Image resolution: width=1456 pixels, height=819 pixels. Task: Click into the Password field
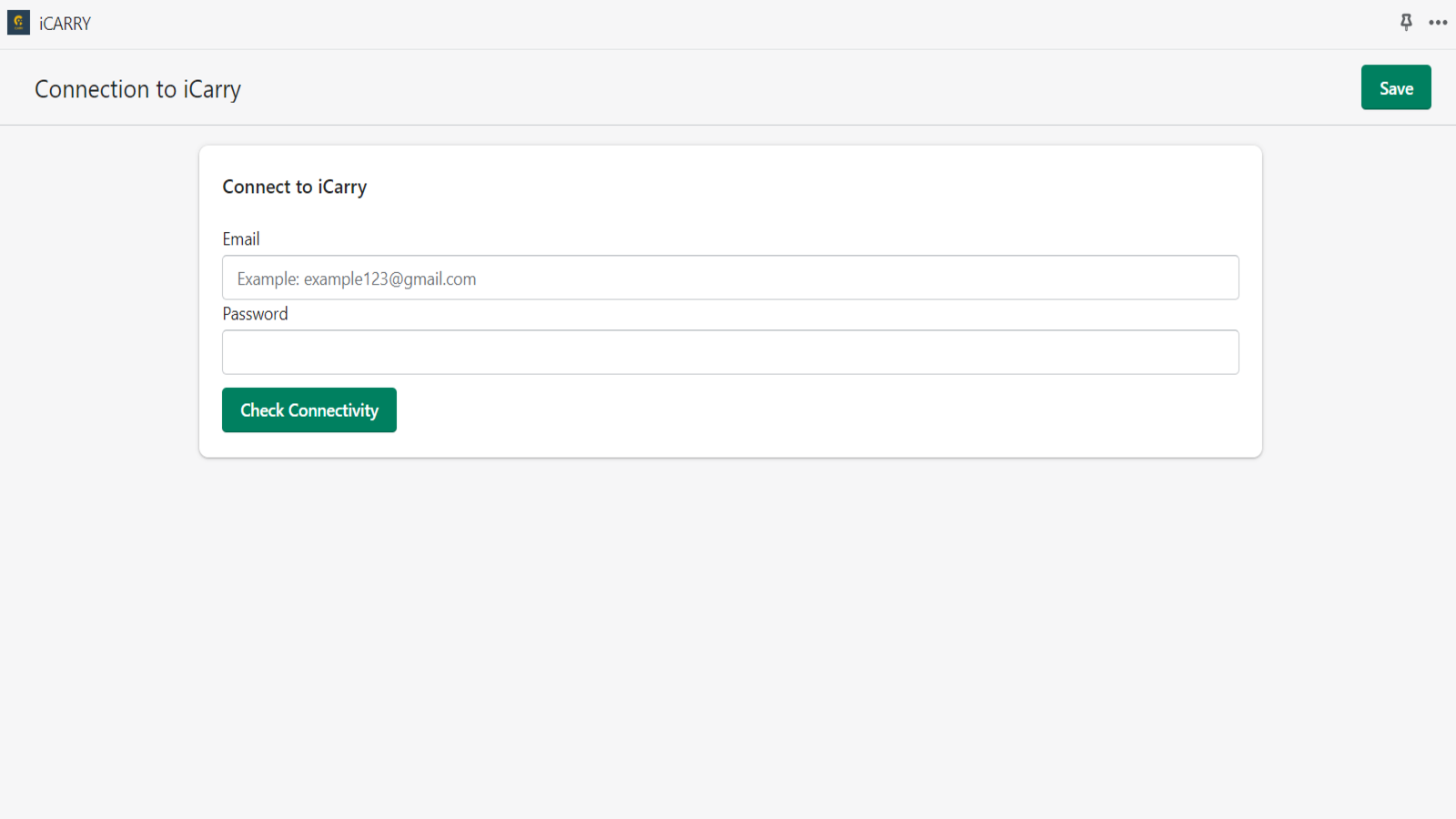pyautogui.click(x=731, y=352)
